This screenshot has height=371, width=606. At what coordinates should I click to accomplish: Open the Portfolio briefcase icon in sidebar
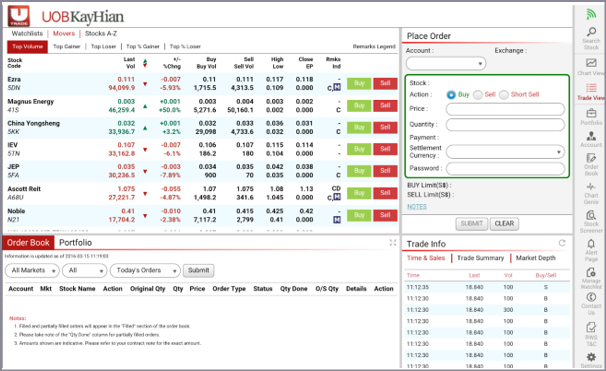(x=591, y=117)
